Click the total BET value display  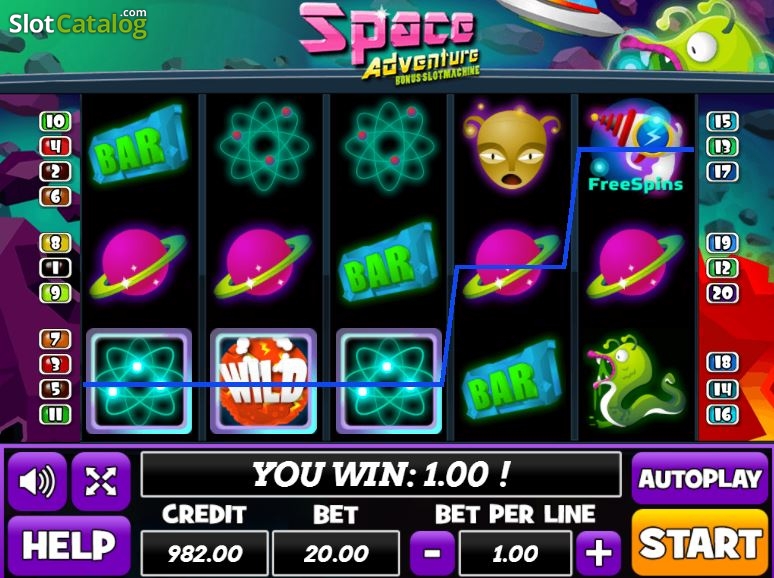336,553
